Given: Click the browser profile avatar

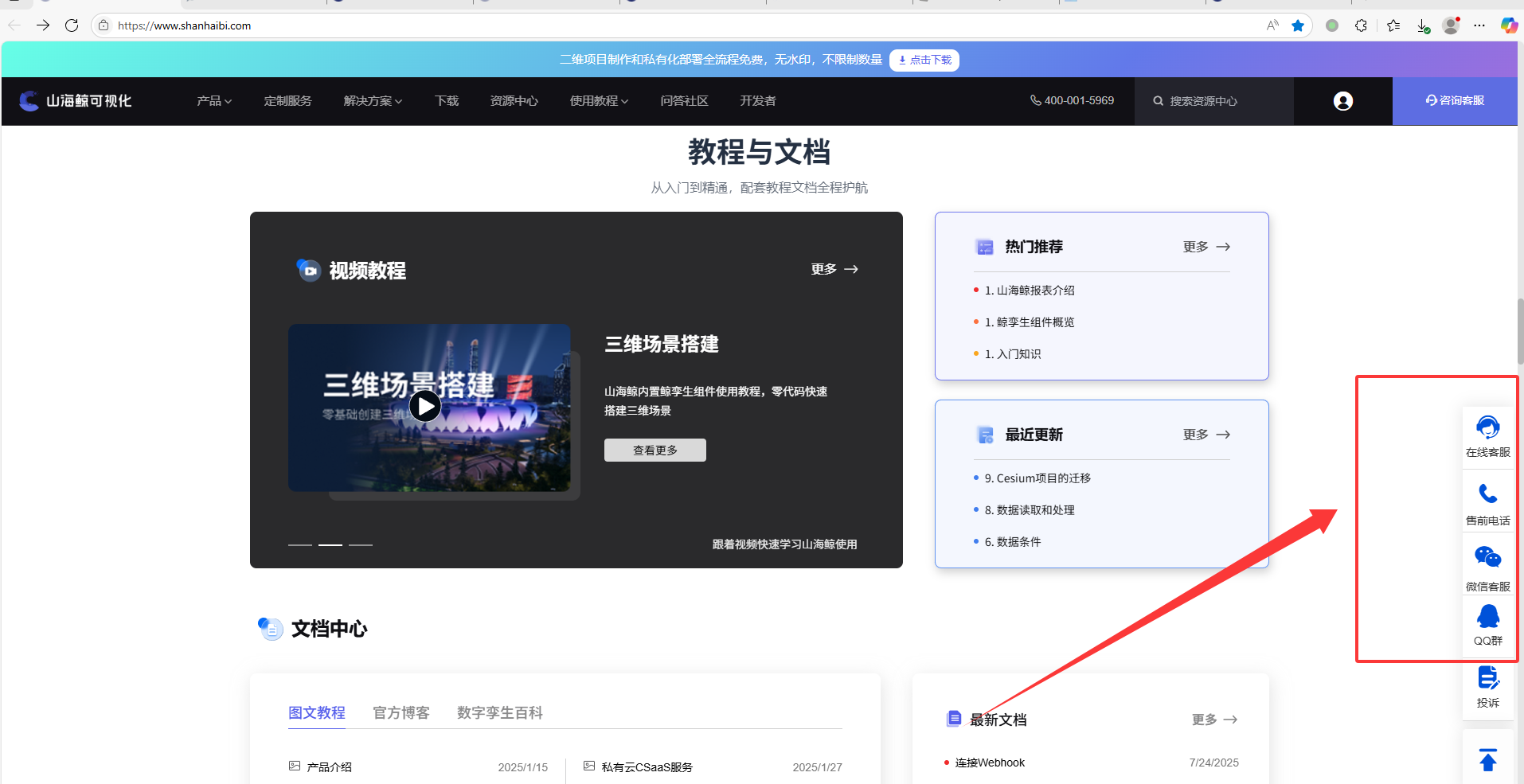Looking at the screenshot, I should point(1451,25).
